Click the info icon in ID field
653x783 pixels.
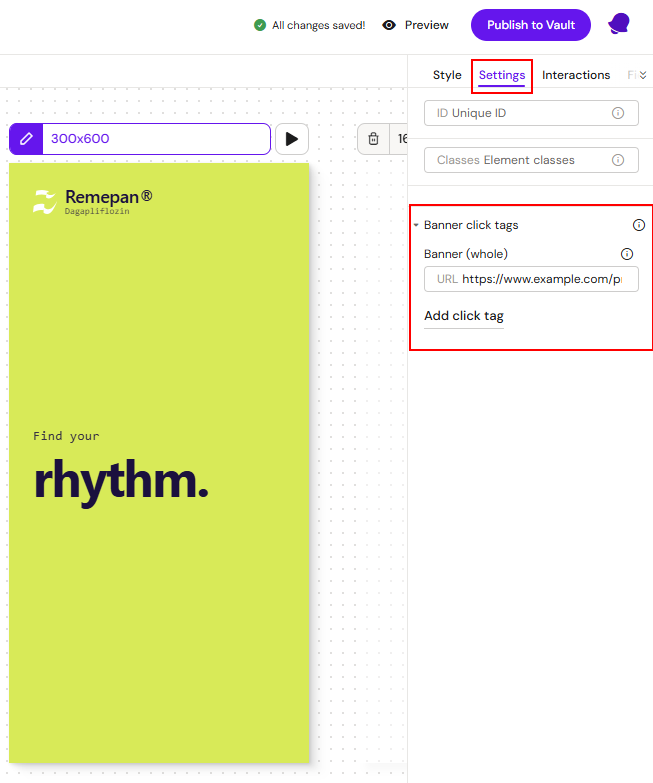tap(618, 113)
